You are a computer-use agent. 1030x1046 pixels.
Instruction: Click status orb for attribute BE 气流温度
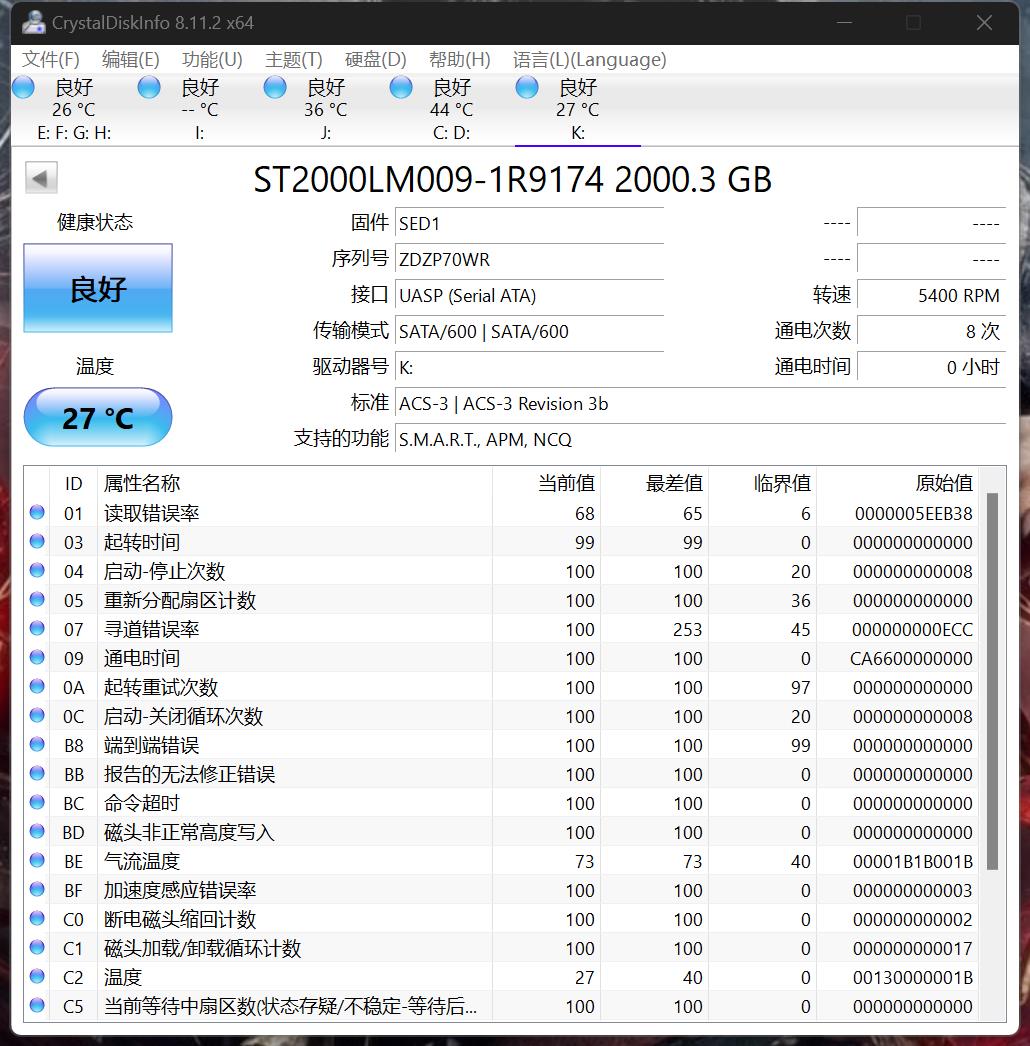37,860
